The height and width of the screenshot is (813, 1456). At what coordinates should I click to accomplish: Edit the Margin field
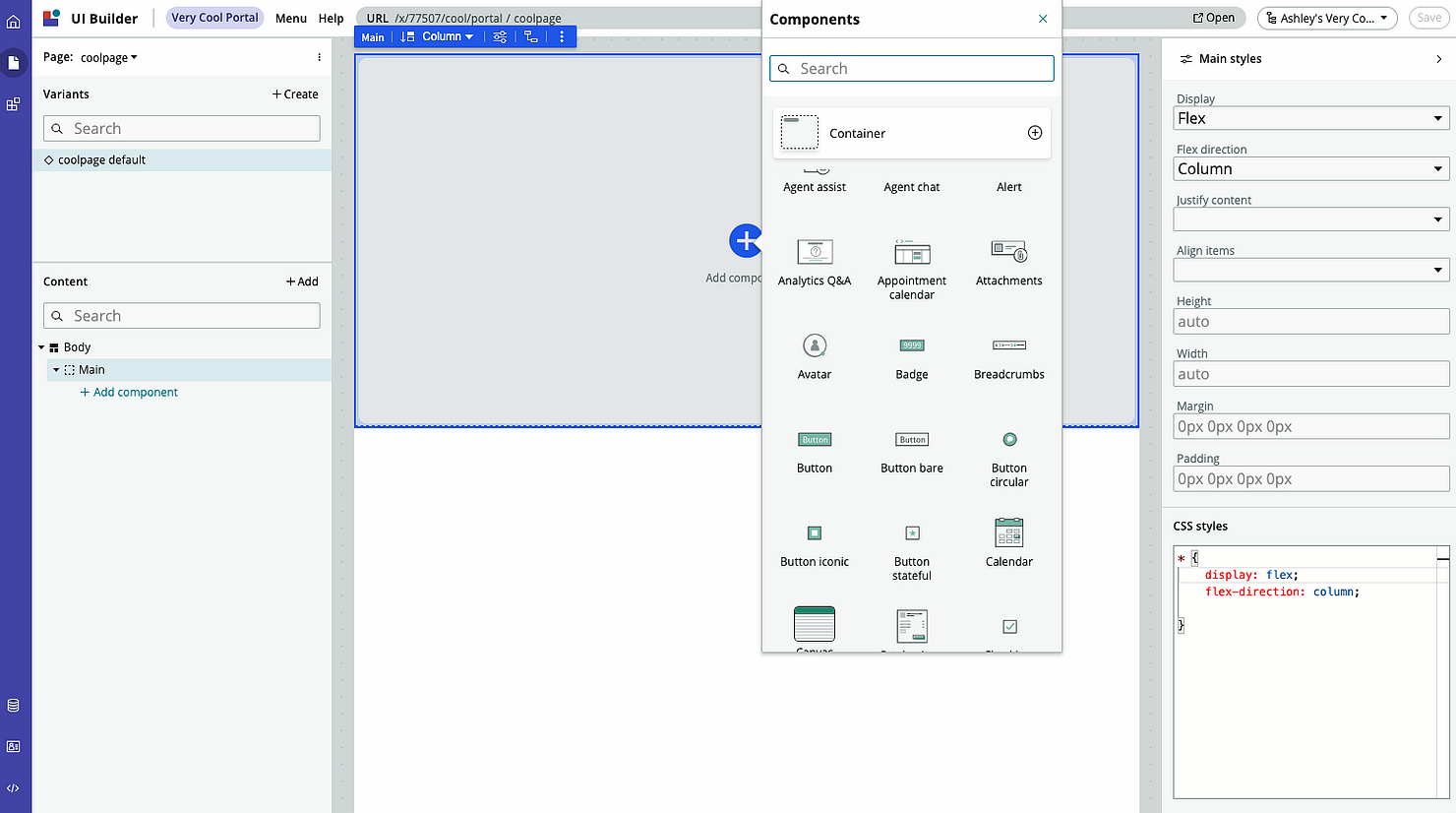(1311, 426)
